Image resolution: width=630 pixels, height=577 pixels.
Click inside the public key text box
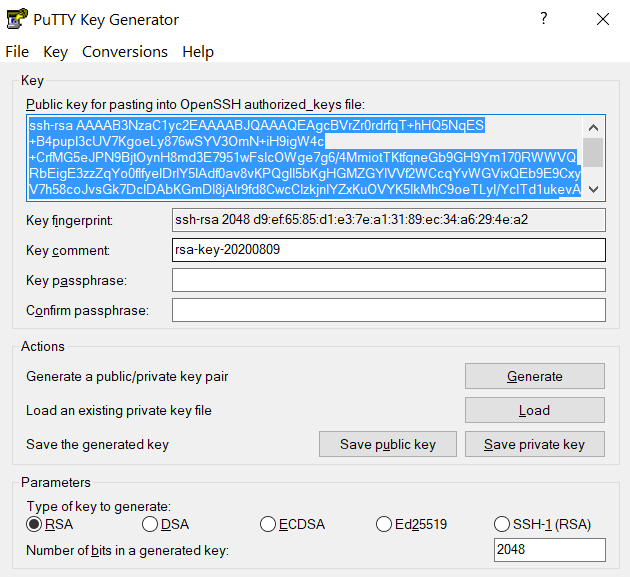305,158
